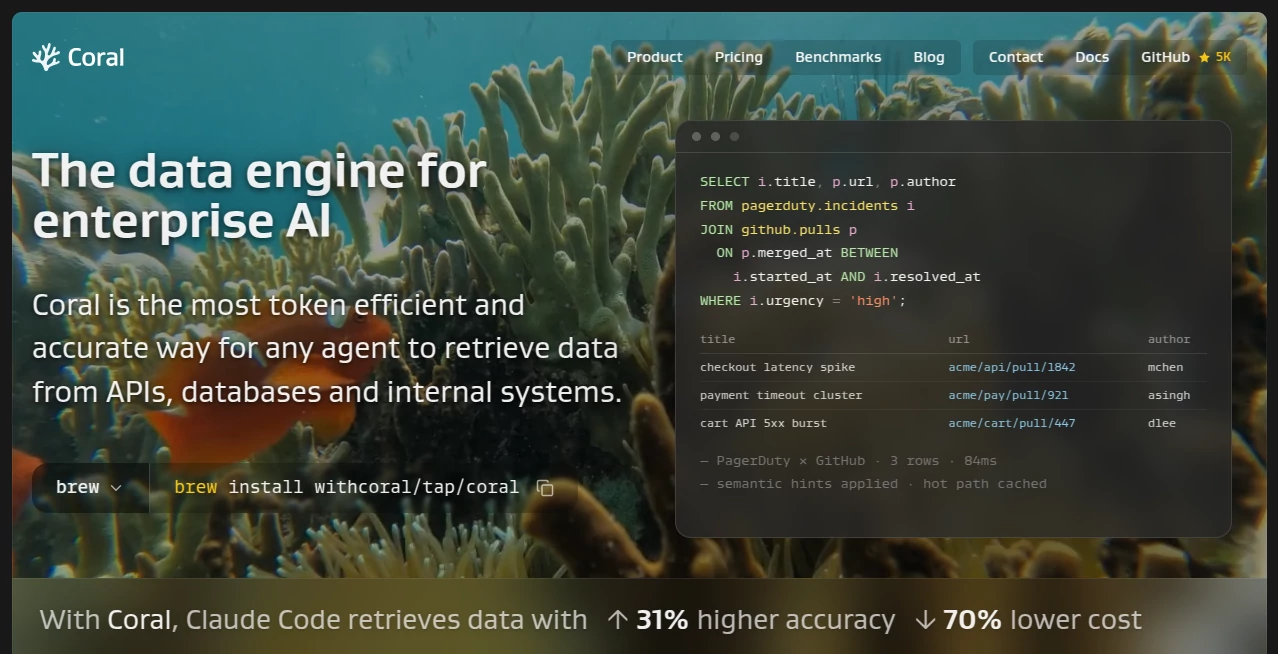Click 'The data engine for enterprise AI' headline

click(x=260, y=196)
